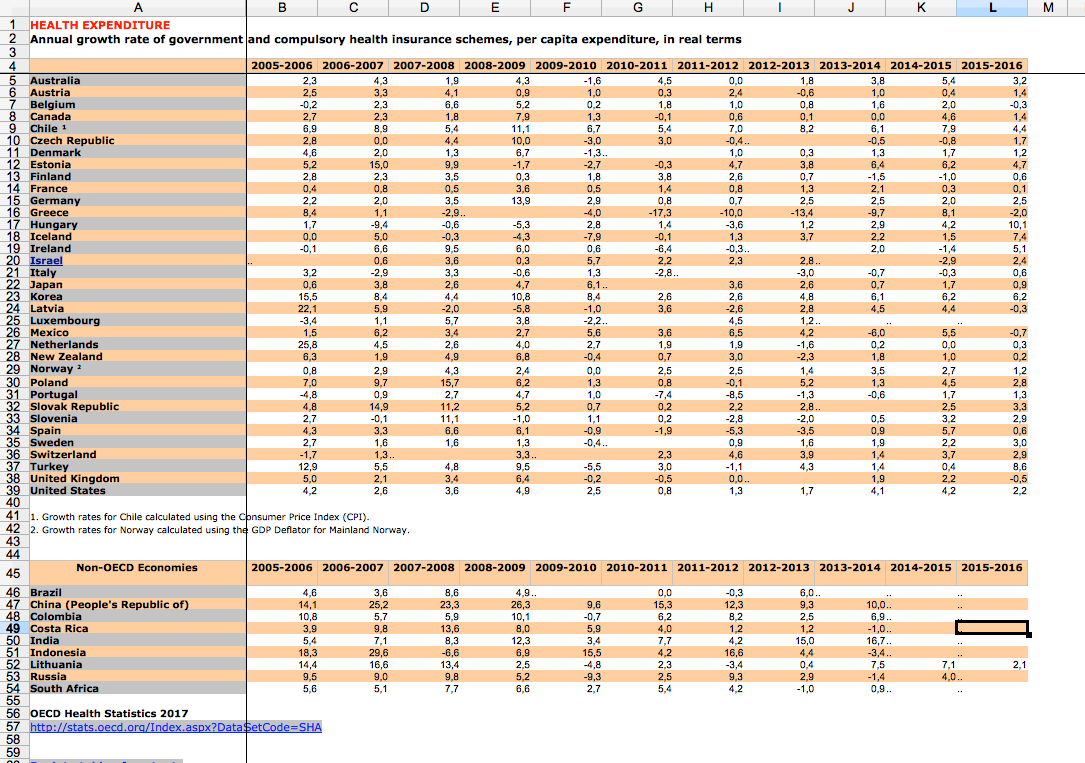Click the Non-OECD Economies header cell
Screen dimensions: 1085x763
(x=137, y=568)
